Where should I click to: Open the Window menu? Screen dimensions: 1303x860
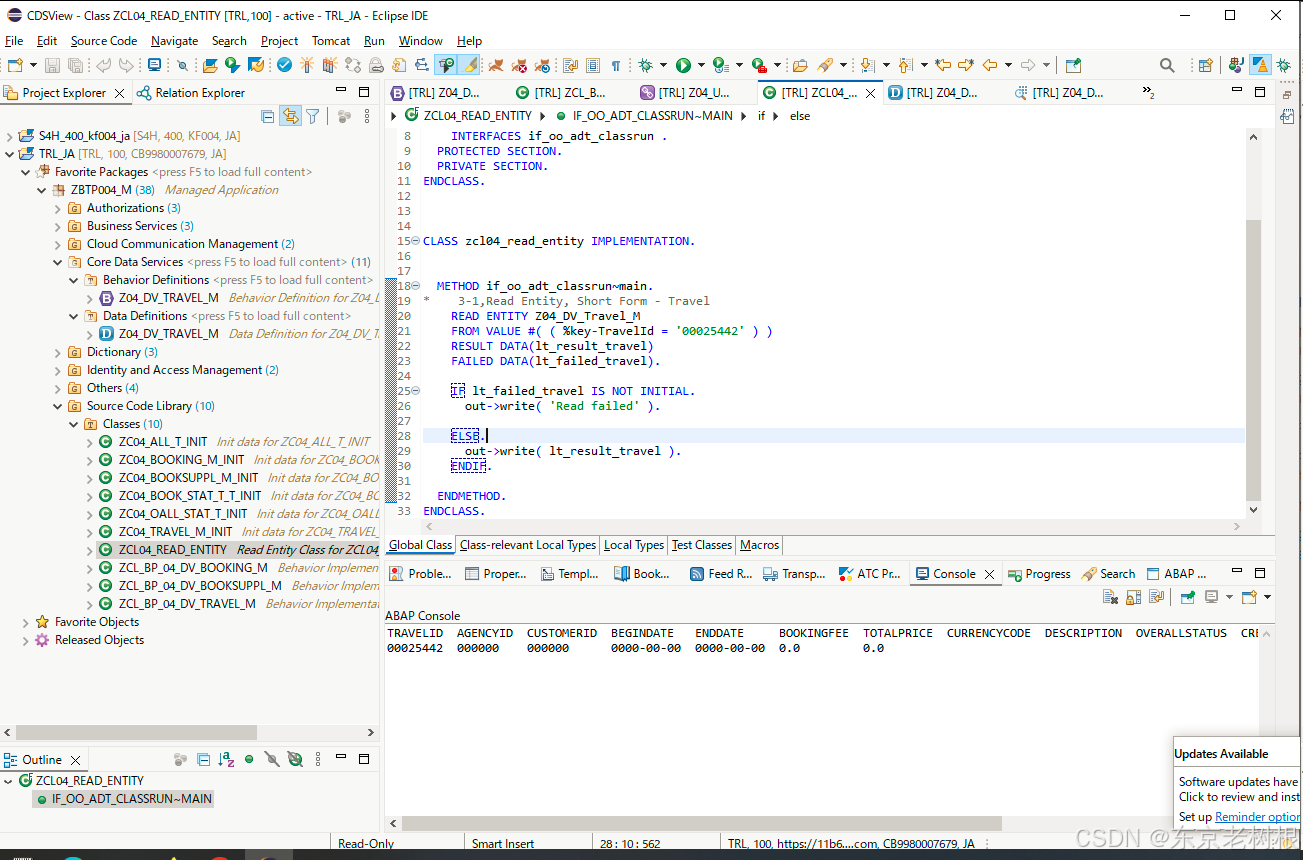click(x=421, y=41)
